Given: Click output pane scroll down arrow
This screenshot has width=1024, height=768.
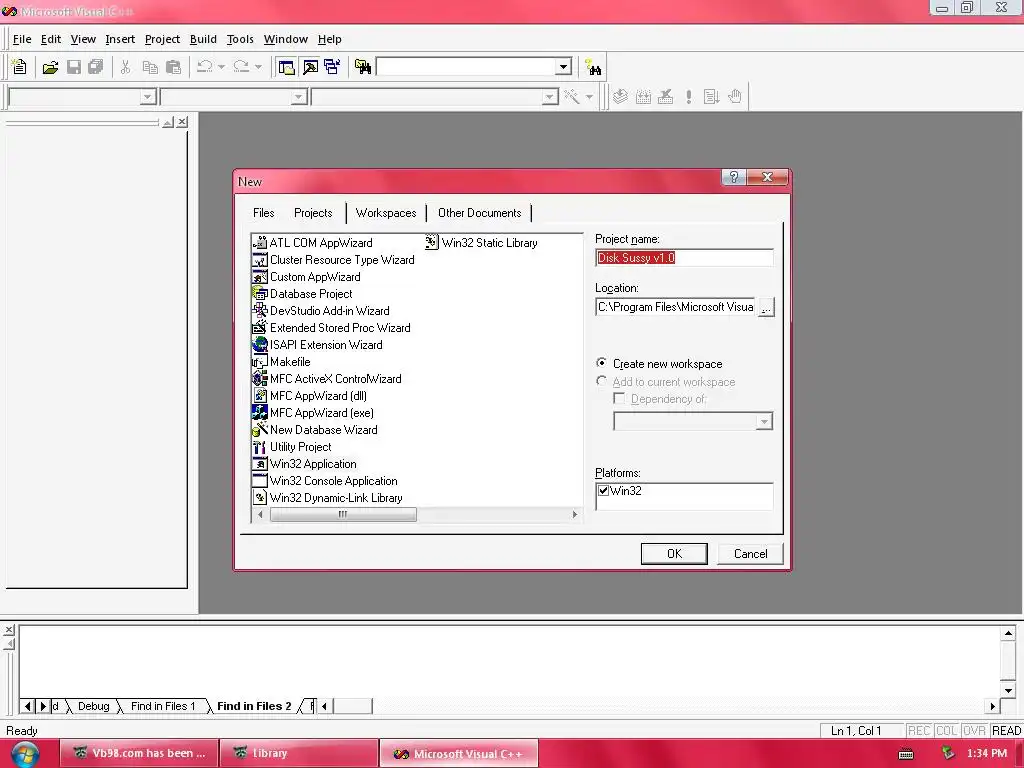Looking at the screenshot, I should (x=1008, y=690).
